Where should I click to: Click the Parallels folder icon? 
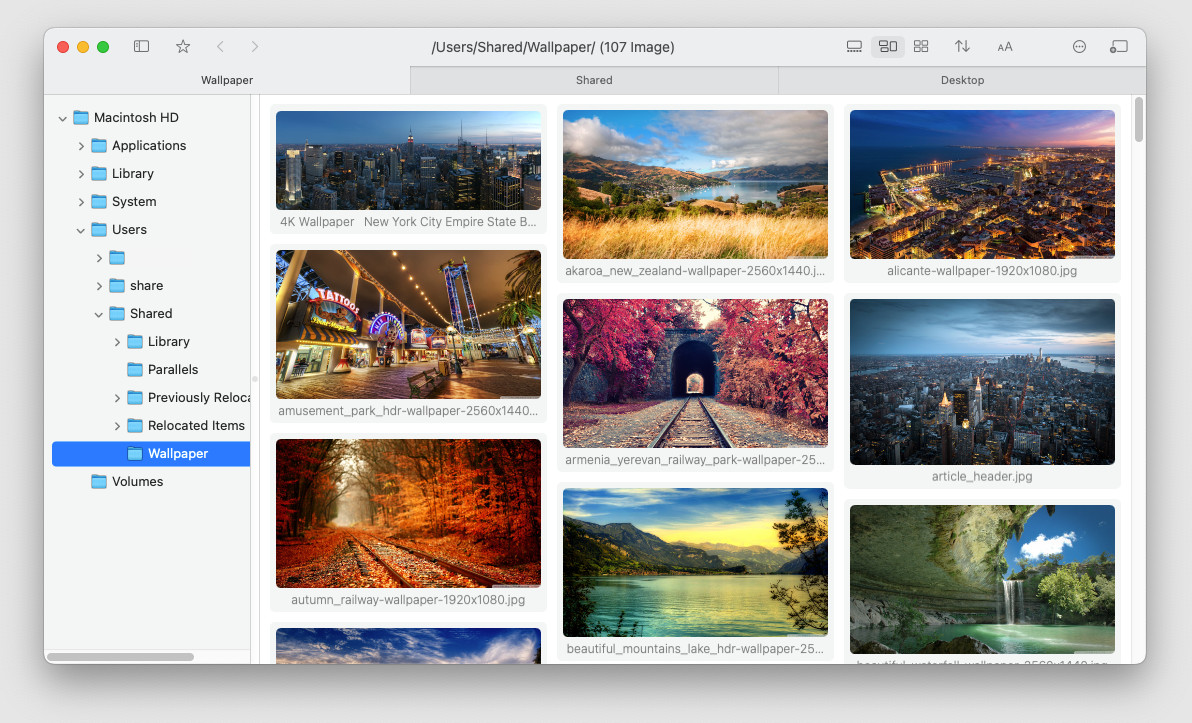click(135, 369)
